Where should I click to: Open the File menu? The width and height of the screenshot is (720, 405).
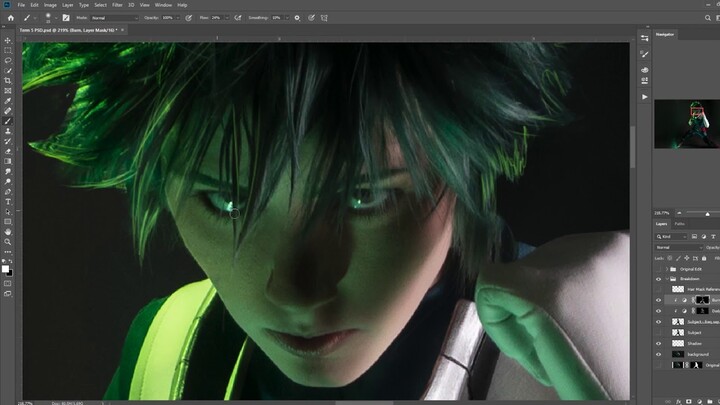tap(21, 5)
